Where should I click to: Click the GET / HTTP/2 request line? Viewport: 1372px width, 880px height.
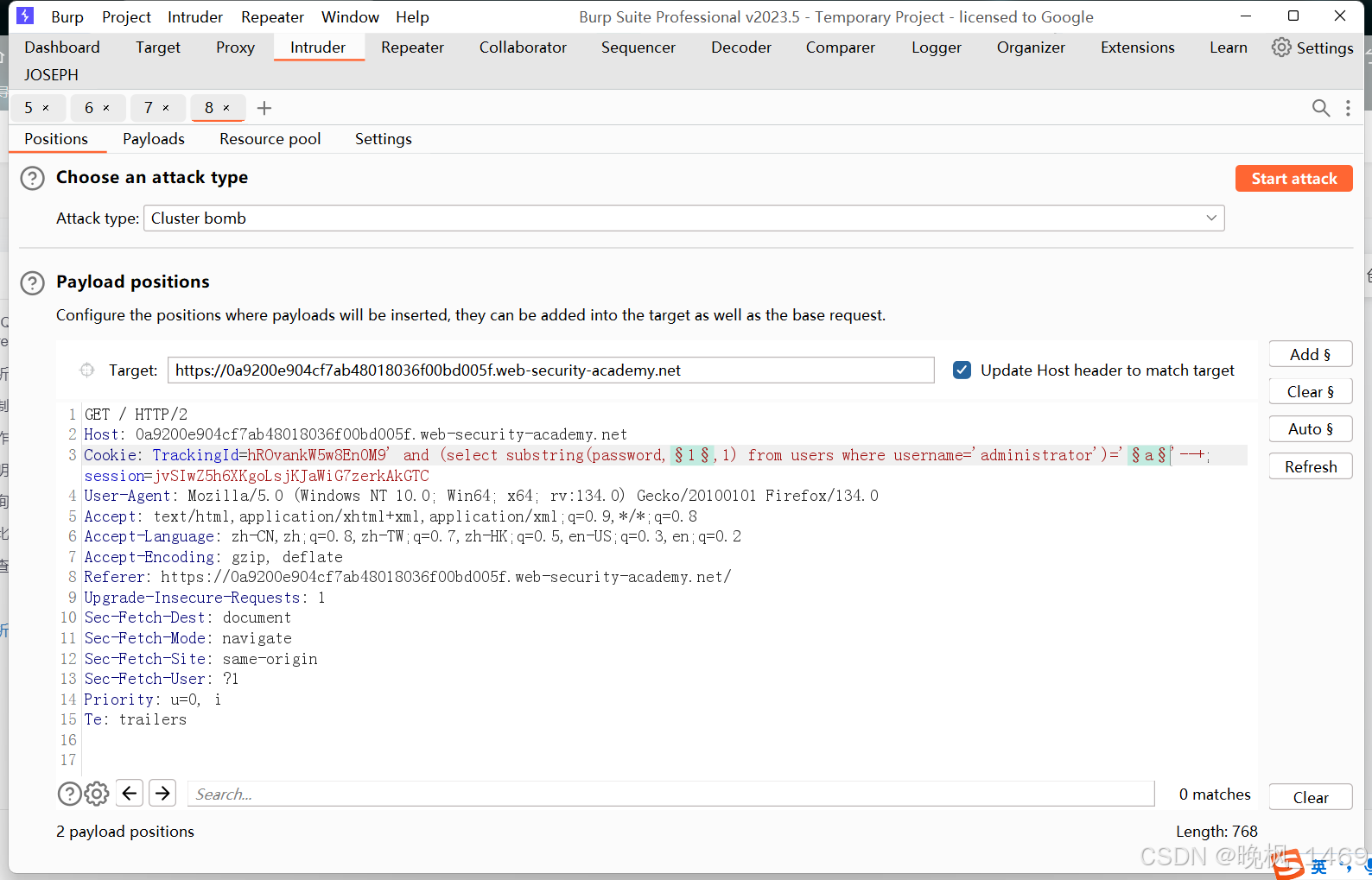(x=136, y=415)
